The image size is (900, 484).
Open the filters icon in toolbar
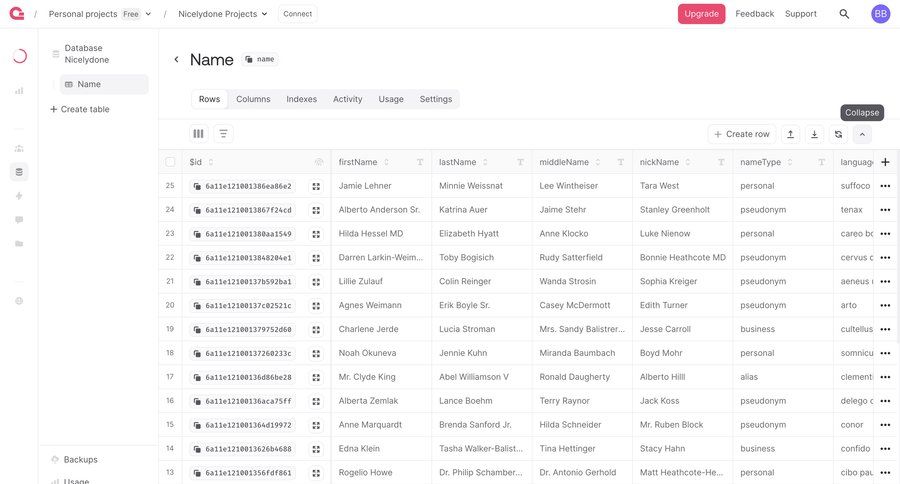pos(223,134)
